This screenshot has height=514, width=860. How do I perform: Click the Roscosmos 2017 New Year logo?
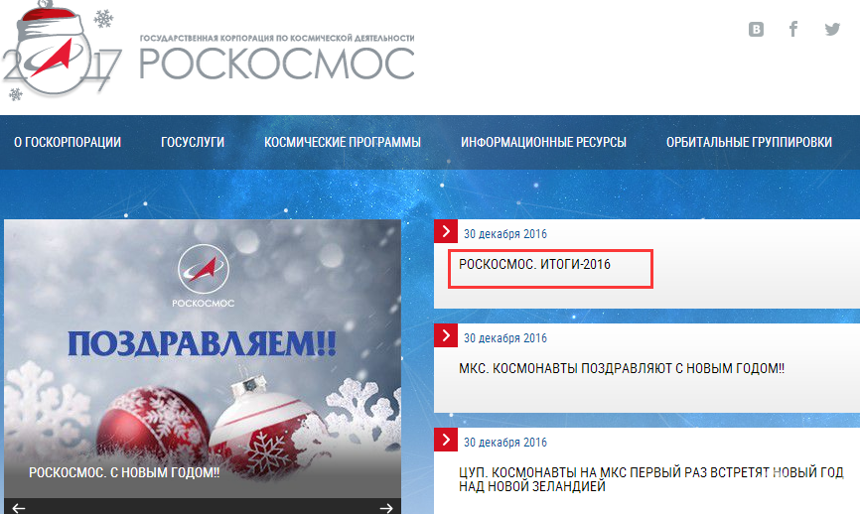(60, 52)
